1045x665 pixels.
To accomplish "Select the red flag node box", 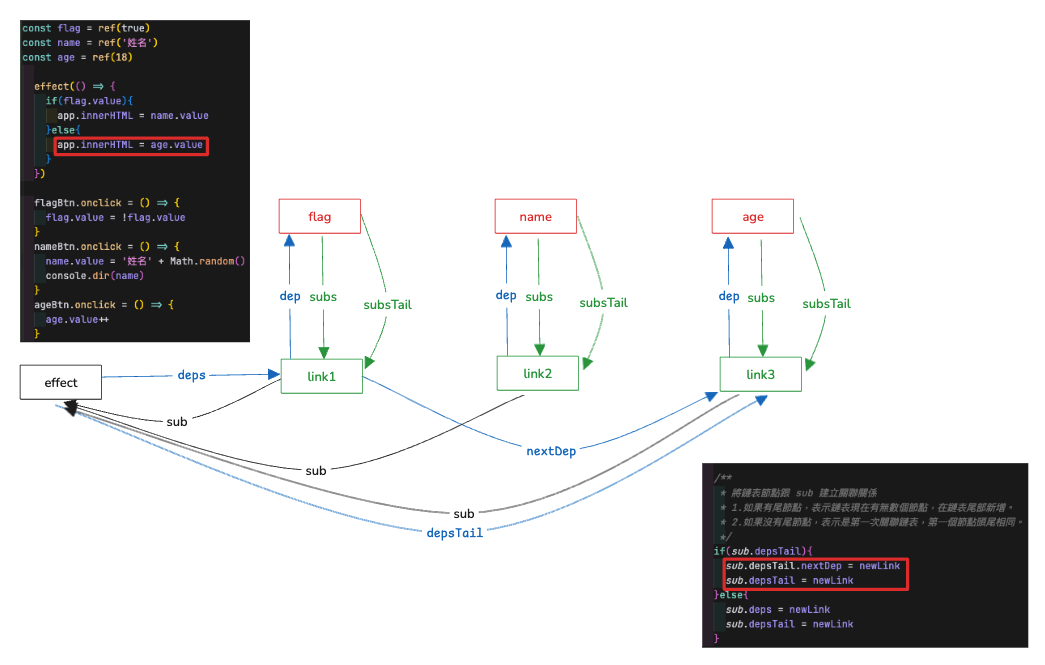I will pos(319,217).
